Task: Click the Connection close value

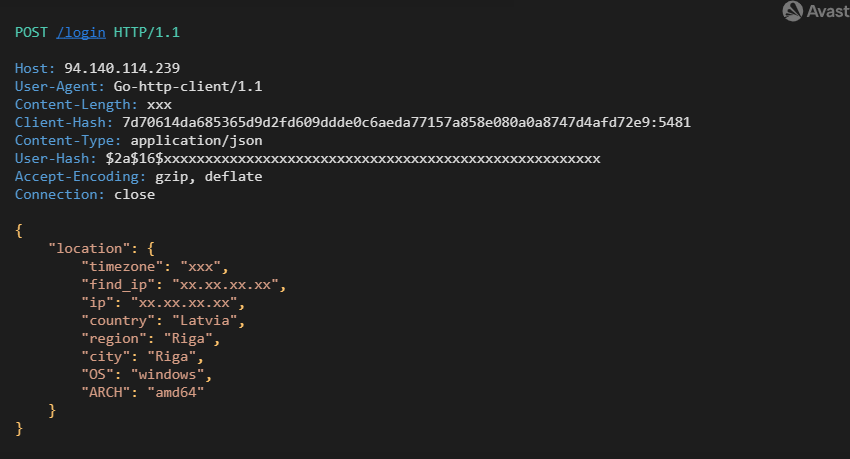Action: pyautogui.click(x=134, y=195)
